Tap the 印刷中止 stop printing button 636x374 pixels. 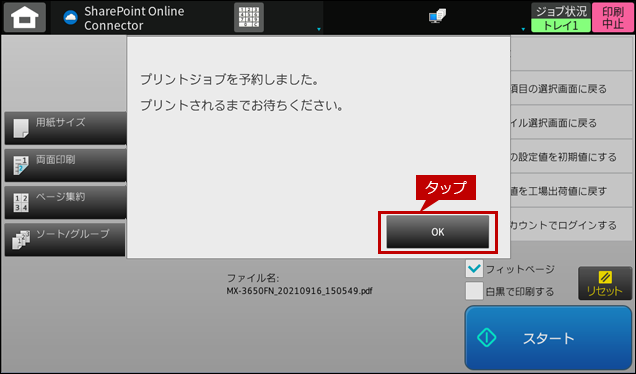coord(612,17)
